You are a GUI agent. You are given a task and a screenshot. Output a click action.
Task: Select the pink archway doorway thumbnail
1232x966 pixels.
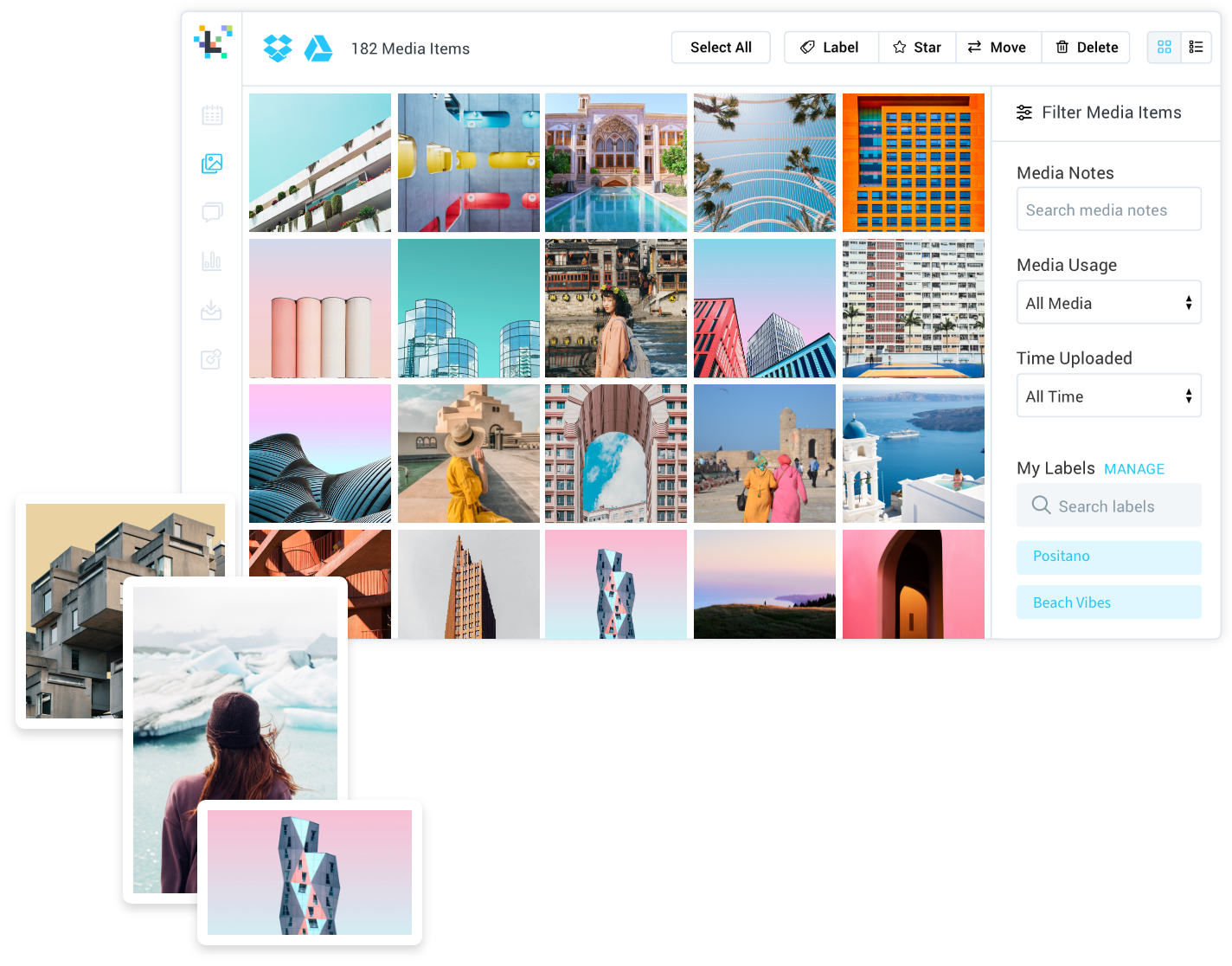914,584
